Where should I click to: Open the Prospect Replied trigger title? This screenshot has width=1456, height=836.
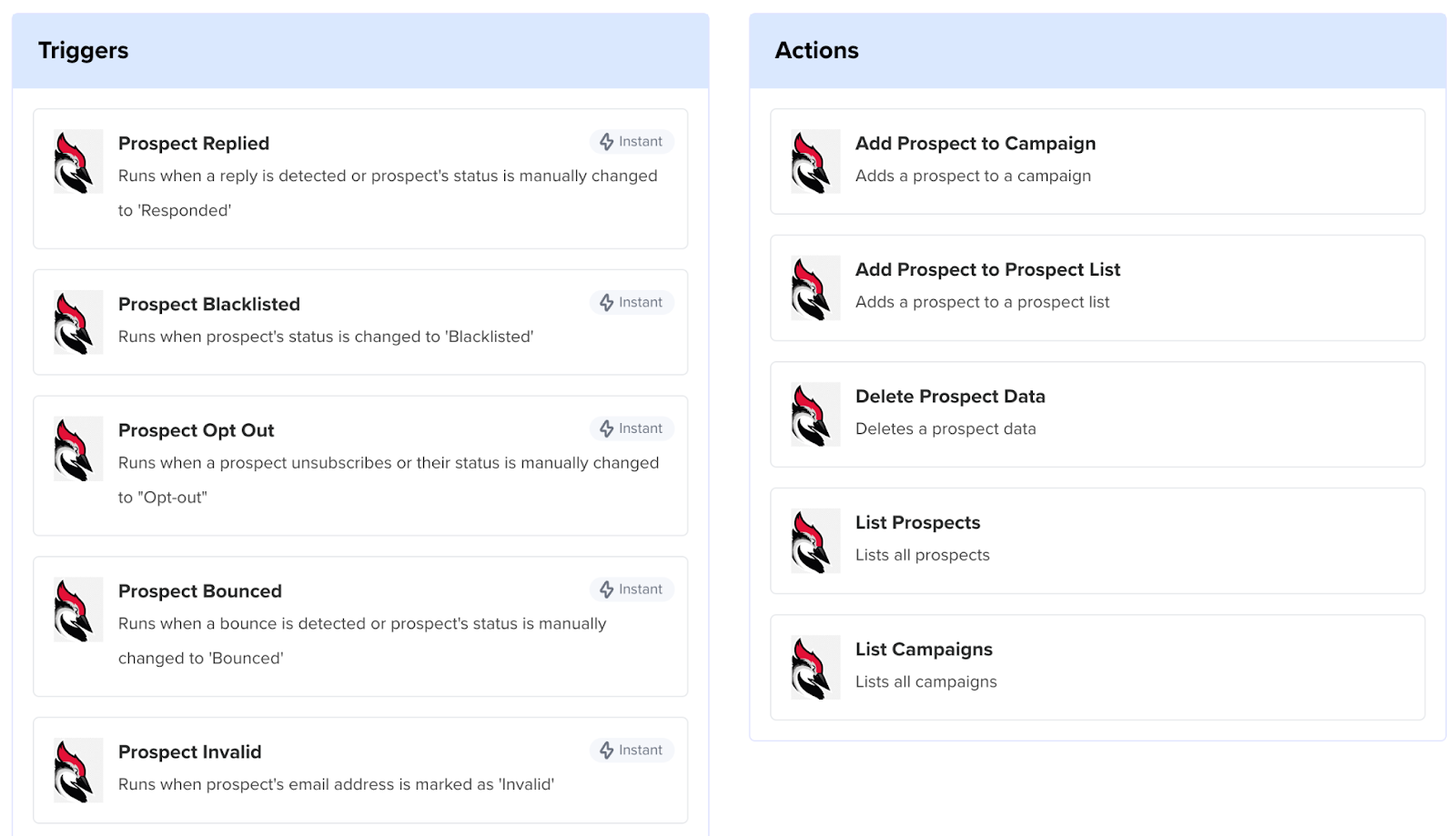tap(194, 144)
